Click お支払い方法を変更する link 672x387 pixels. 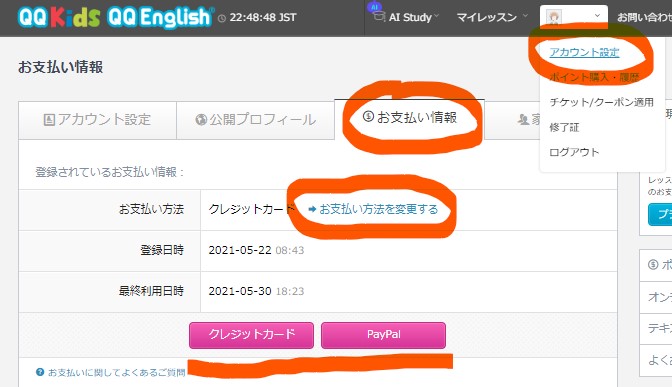tap(378, 209)
